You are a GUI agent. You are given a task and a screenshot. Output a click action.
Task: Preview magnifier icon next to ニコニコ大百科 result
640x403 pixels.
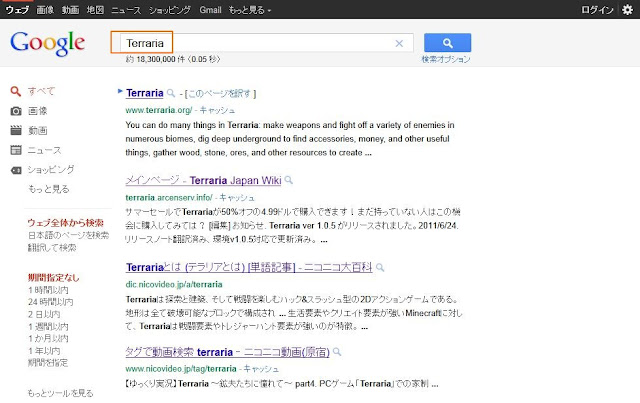point(380,267)
